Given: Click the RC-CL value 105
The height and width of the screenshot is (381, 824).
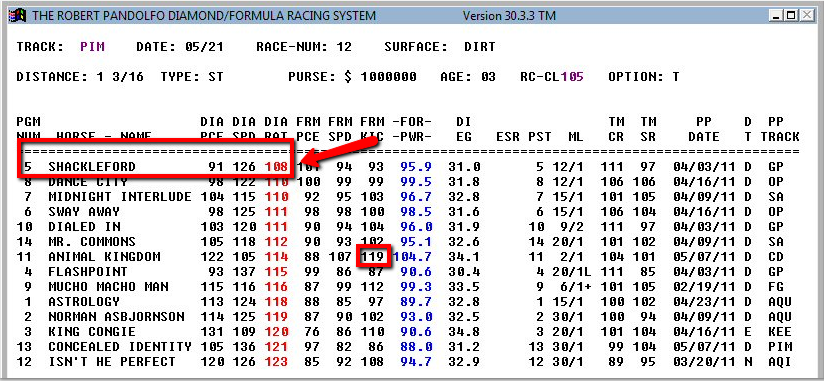Looking at the screenshot, I should click(x=572, y=77).
